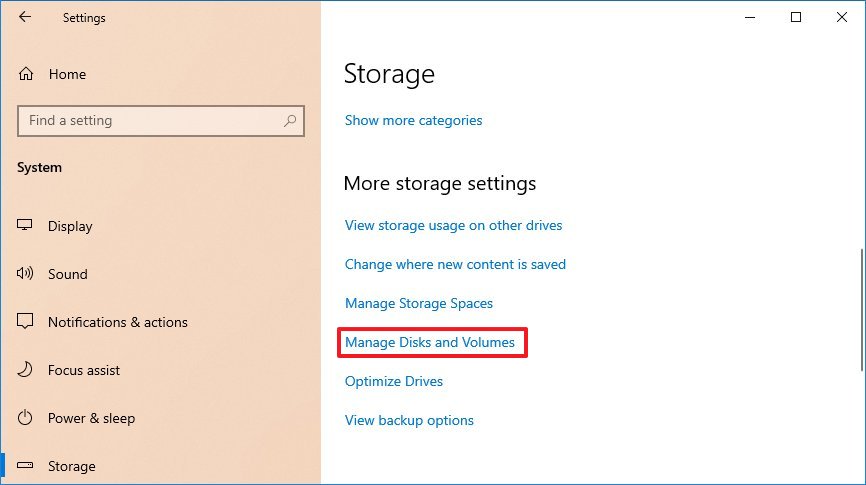This screenshot has width=866, height=485.
Task: Open the Optimize Drives link
Action: tap(394, 381)
